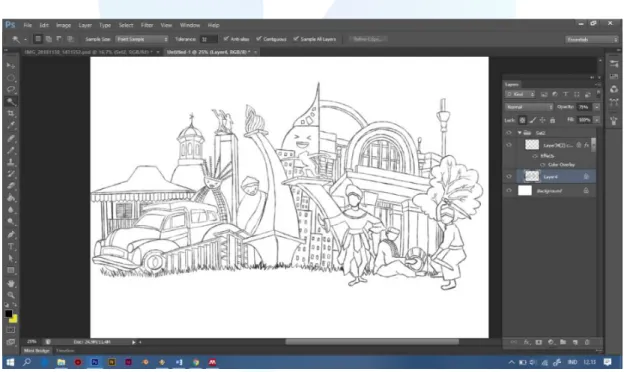Open the Window menu

pyautogui.click(x=190, y=25)
